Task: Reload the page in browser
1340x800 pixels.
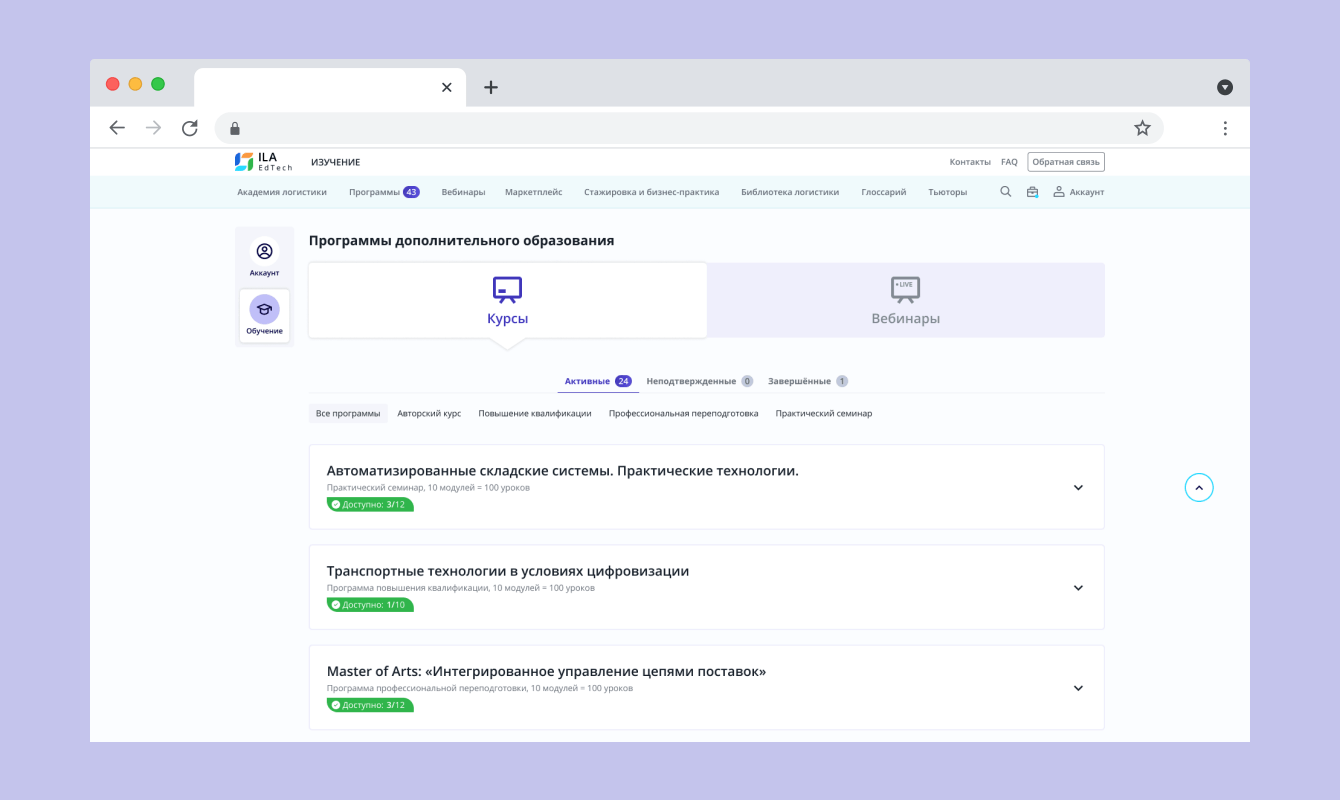Action: tap(189, 128)
